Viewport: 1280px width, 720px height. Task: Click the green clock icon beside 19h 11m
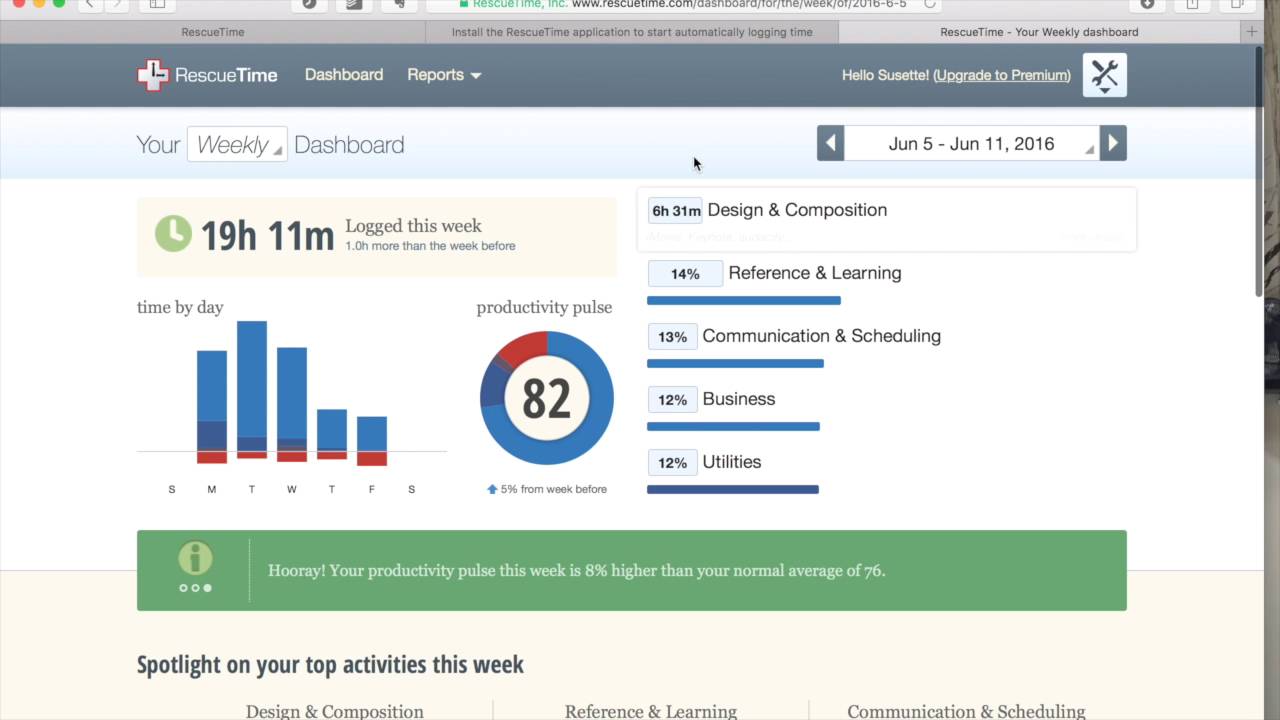click(x=173, y=234)
